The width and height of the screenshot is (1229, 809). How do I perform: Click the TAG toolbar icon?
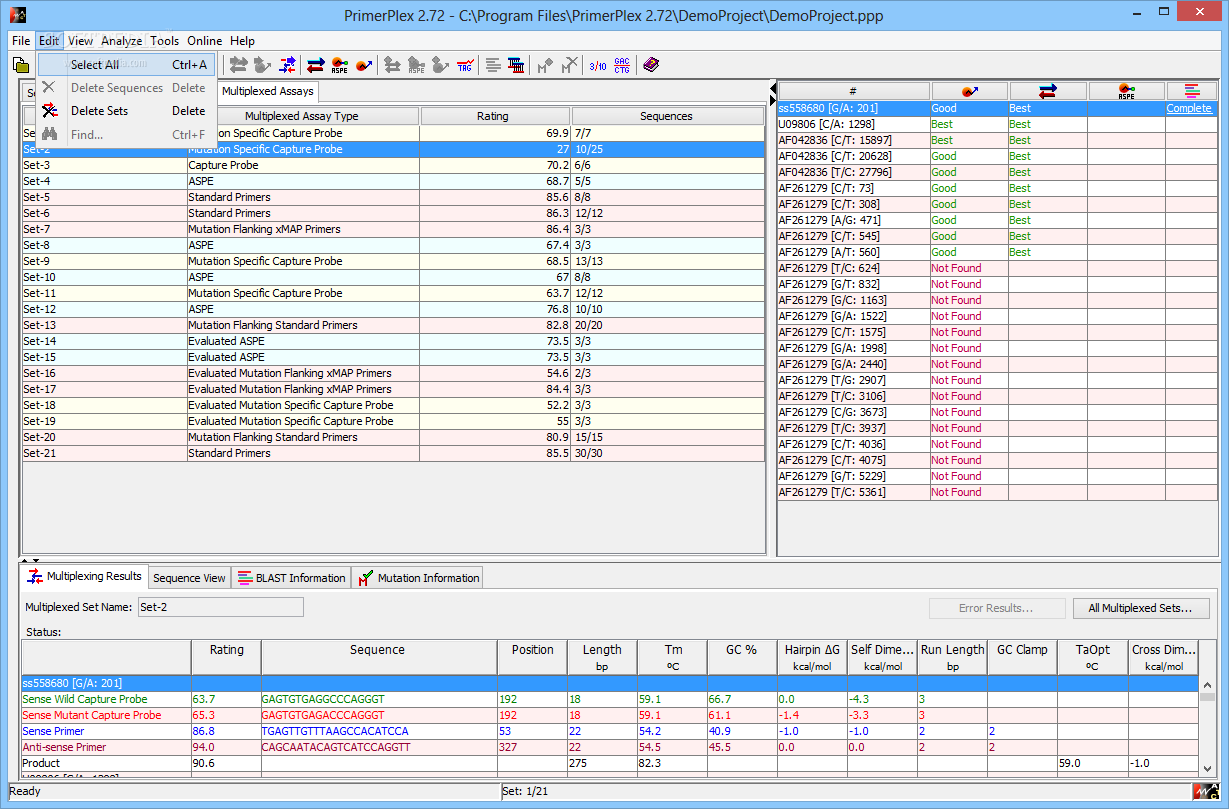pyautogui.click(x=465, y=65)
